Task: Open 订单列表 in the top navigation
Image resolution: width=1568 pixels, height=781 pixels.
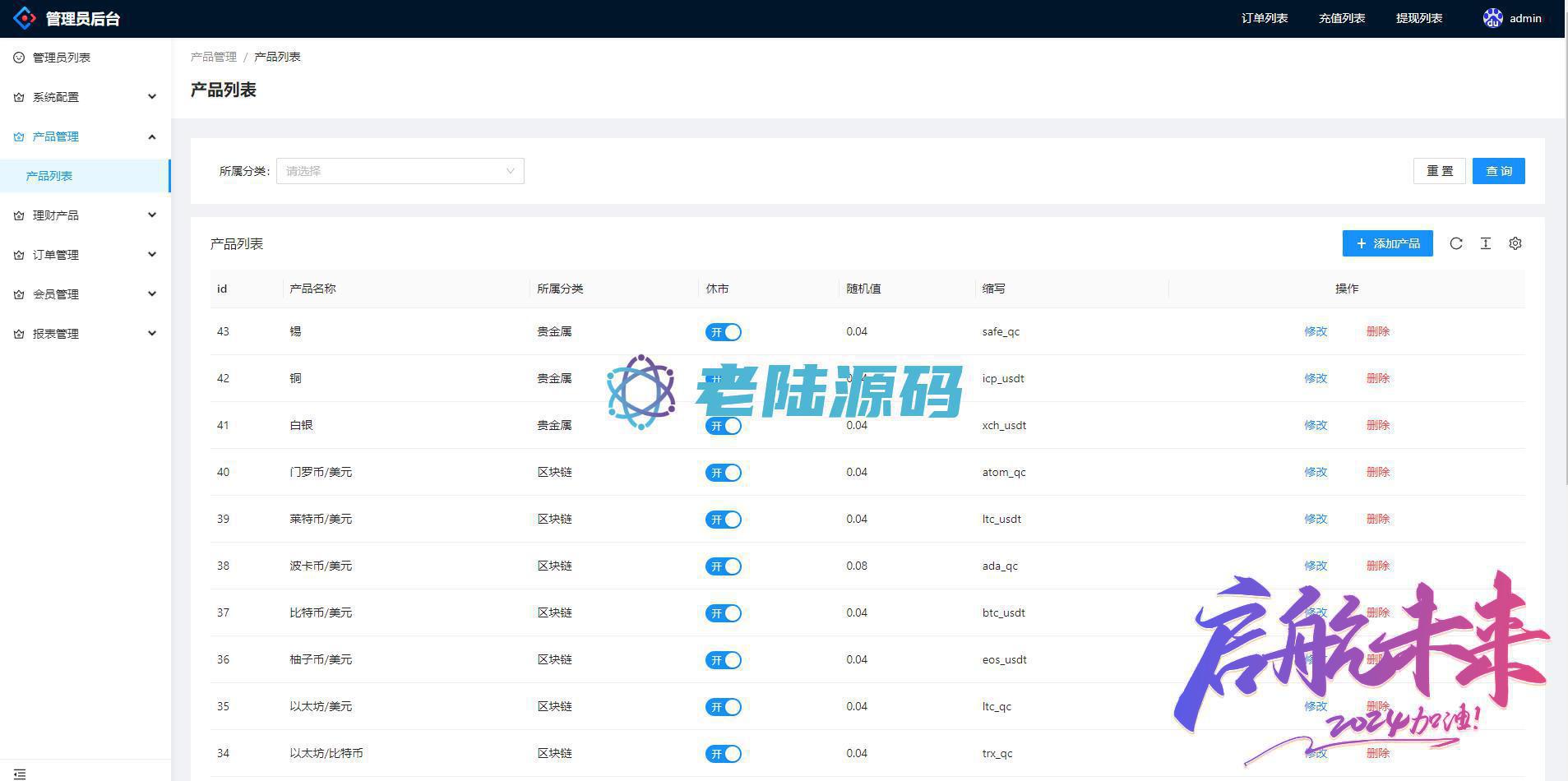Action: 1265,18
